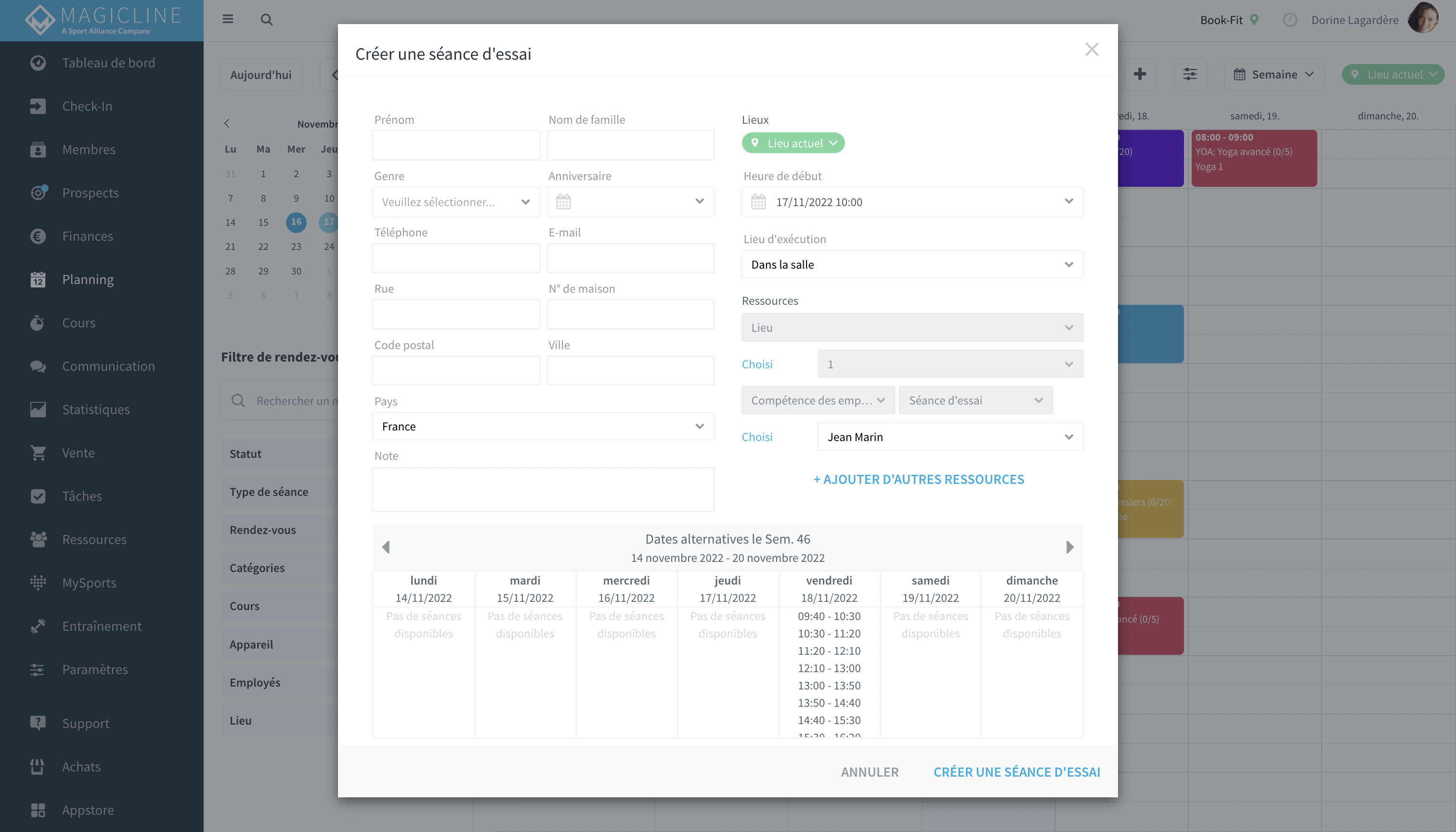Screen dimensions: 1456x832
Task: Open the Check-In sidebar icon
Action: (38, 106)
